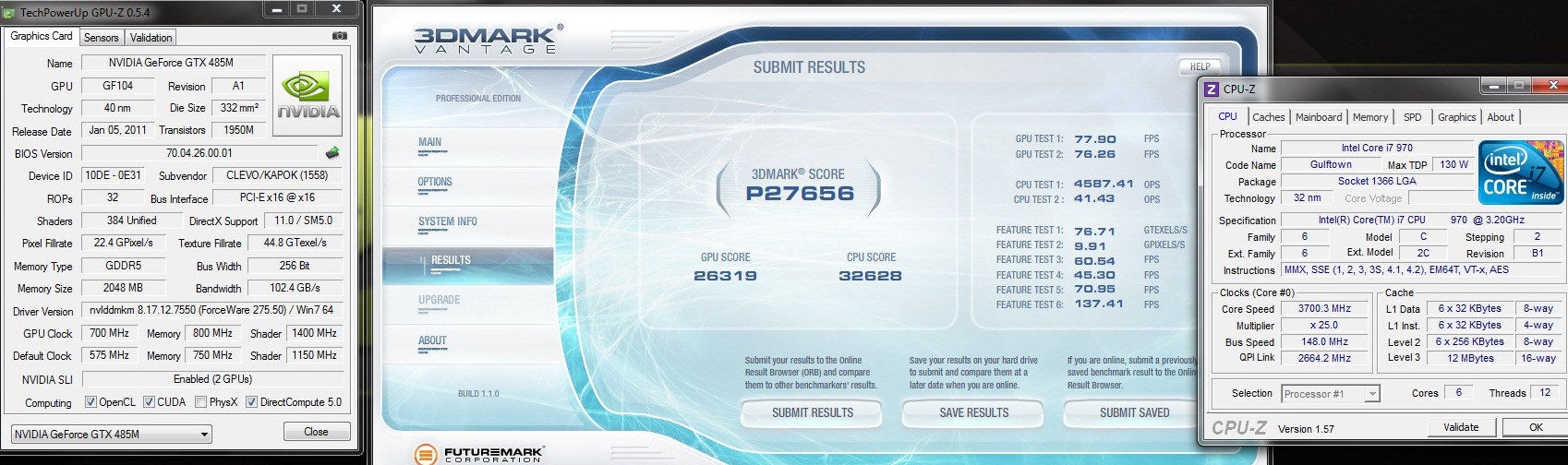Click the Subvendor value CLEVO/KAPOK (1558)
Viewport: 1568px width, 465px height.
tap(276, 175)
